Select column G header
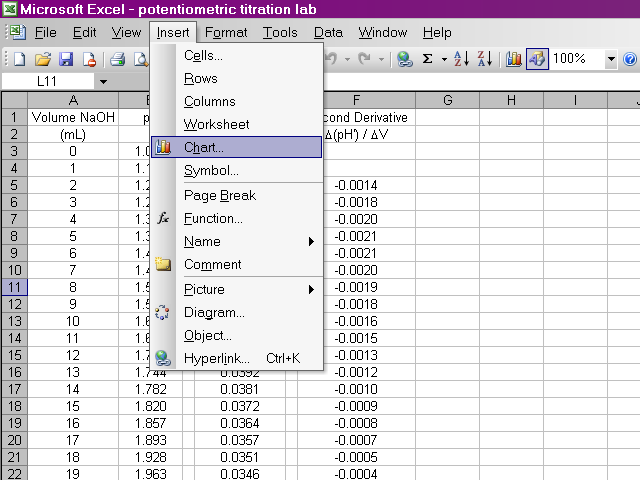This screenshot has width=640, height=480. 448,100
